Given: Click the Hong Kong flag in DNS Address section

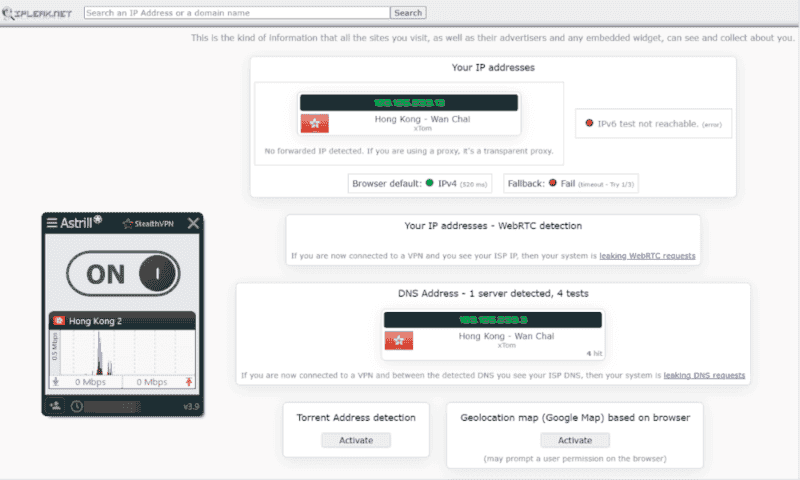Looking at the screenshot, I should tap(399, 340).
